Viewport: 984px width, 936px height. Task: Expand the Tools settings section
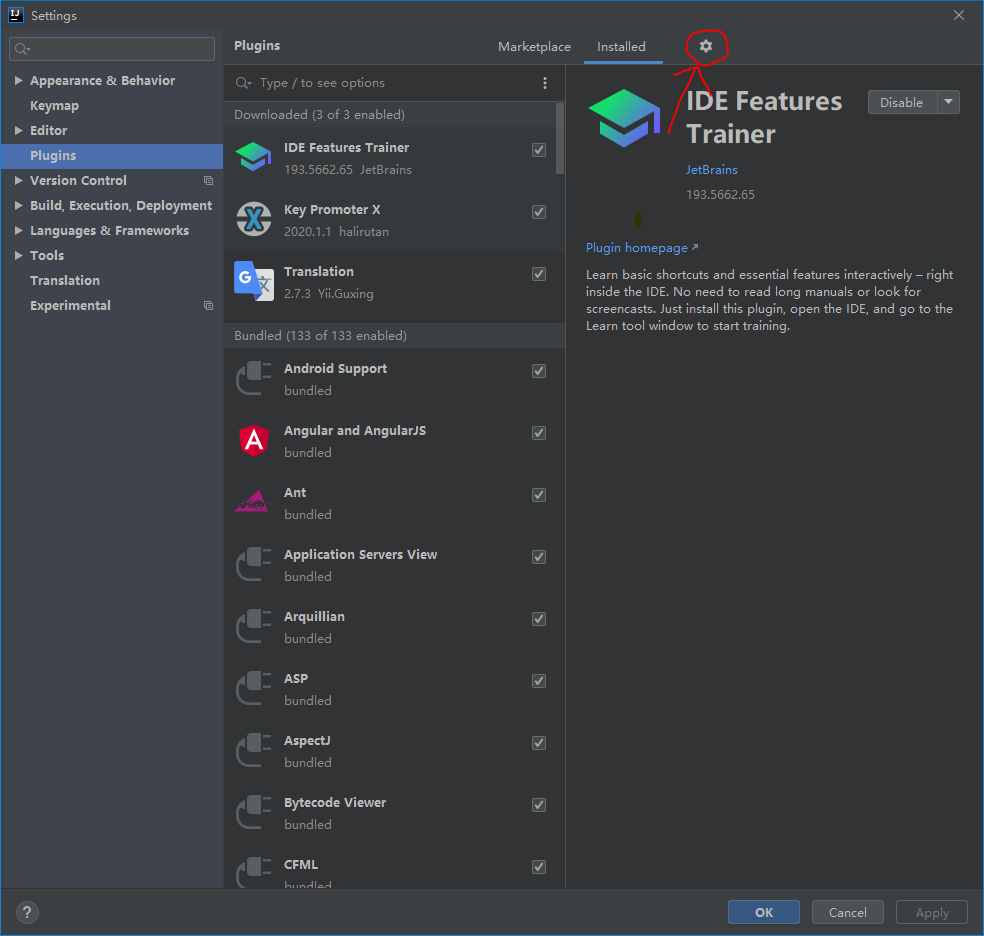(19, 255)
